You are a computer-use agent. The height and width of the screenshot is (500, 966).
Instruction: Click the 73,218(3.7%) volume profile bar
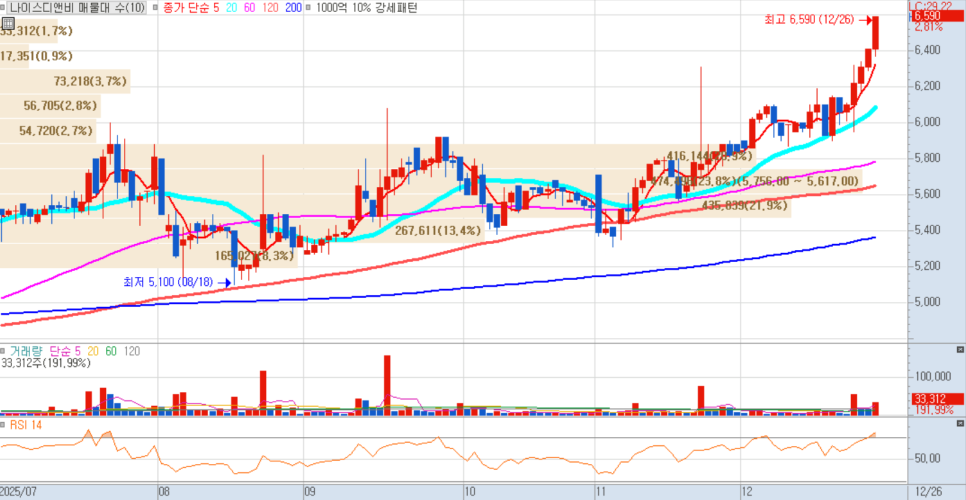tap(65, 81)
